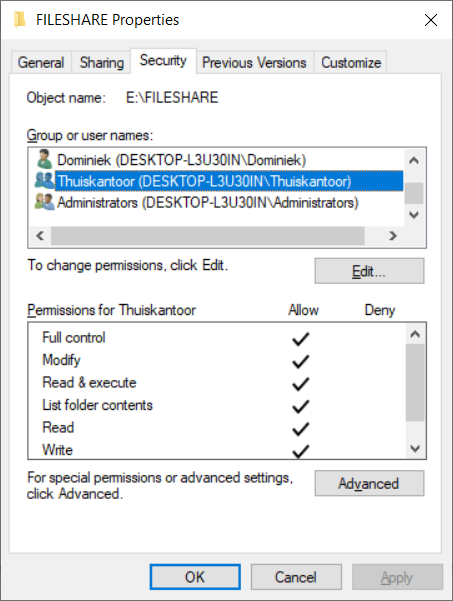The height and width of the screenshot is (601, 453).
Task: Click the Cancel button
Action: coord(296,577)
